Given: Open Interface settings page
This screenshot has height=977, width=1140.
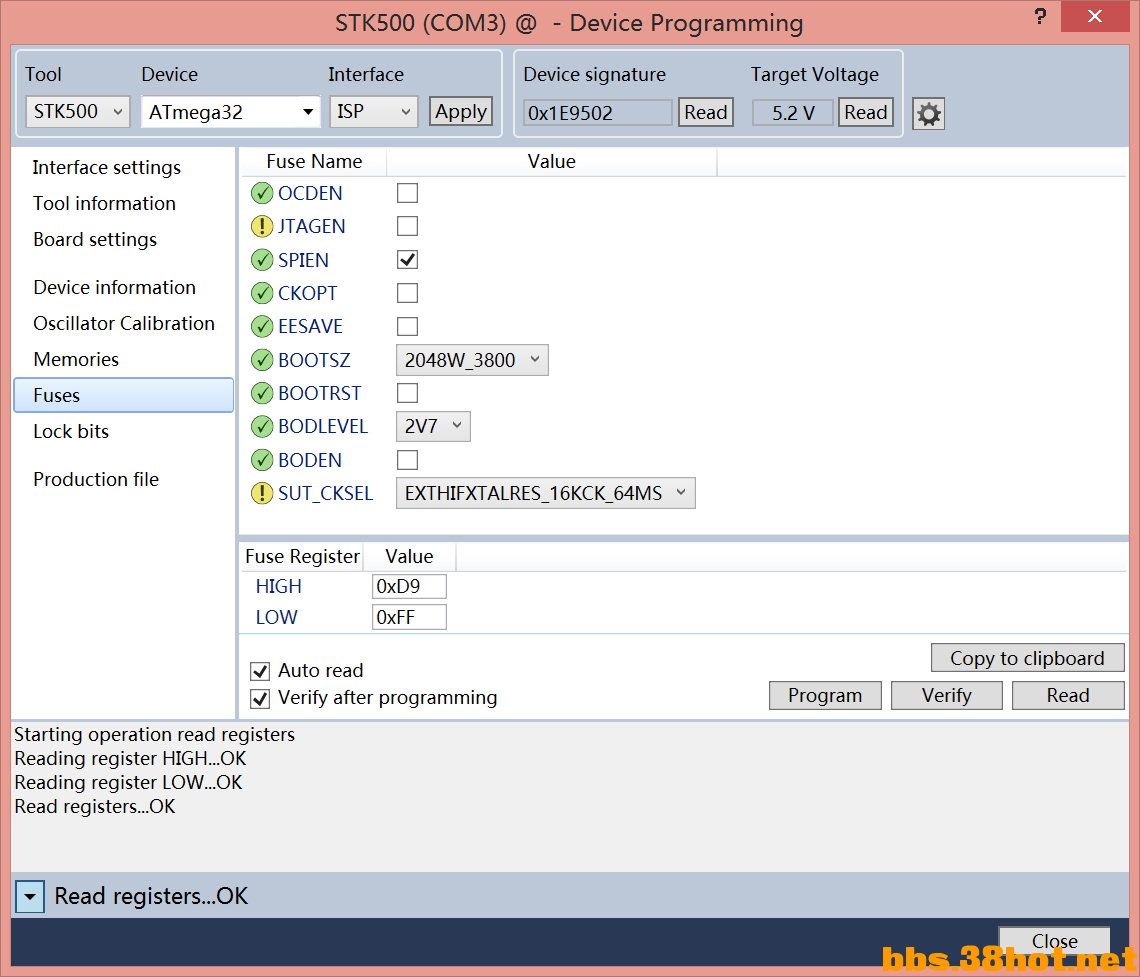Looking at the screenshot, I should (x=107, y=168).
